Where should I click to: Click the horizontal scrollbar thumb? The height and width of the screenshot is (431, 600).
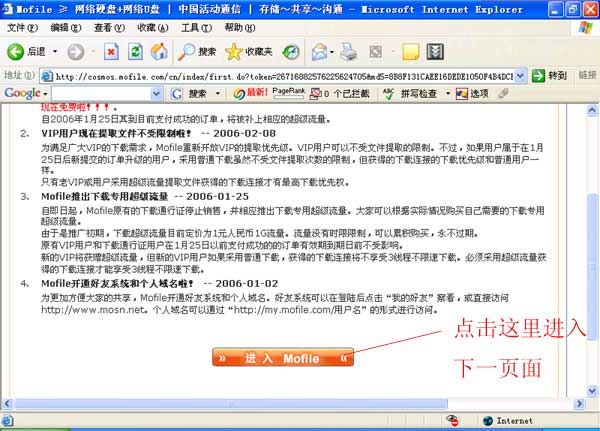click(x=231, y=403)
